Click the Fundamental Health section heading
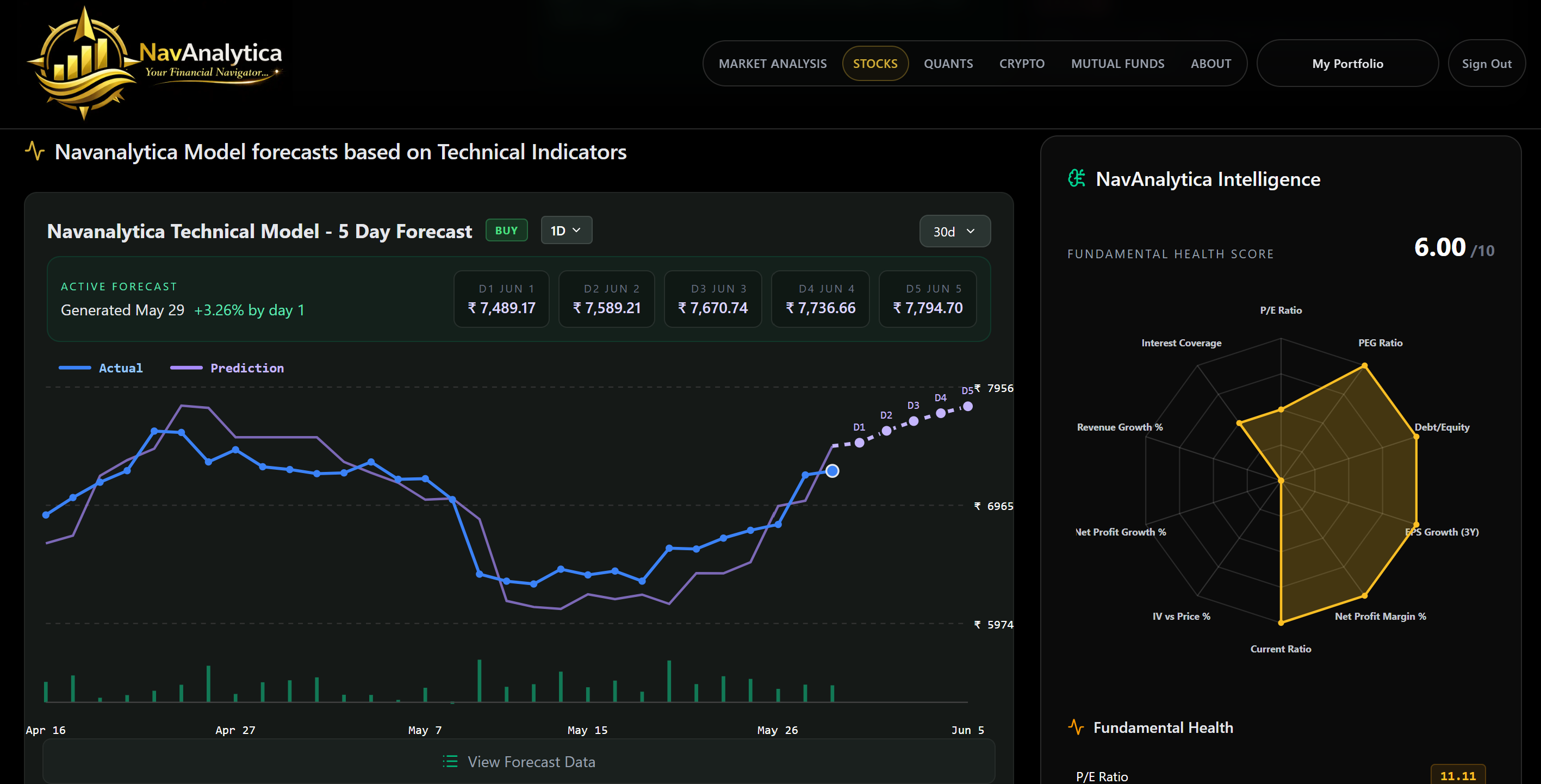 tap(1163, 727)
